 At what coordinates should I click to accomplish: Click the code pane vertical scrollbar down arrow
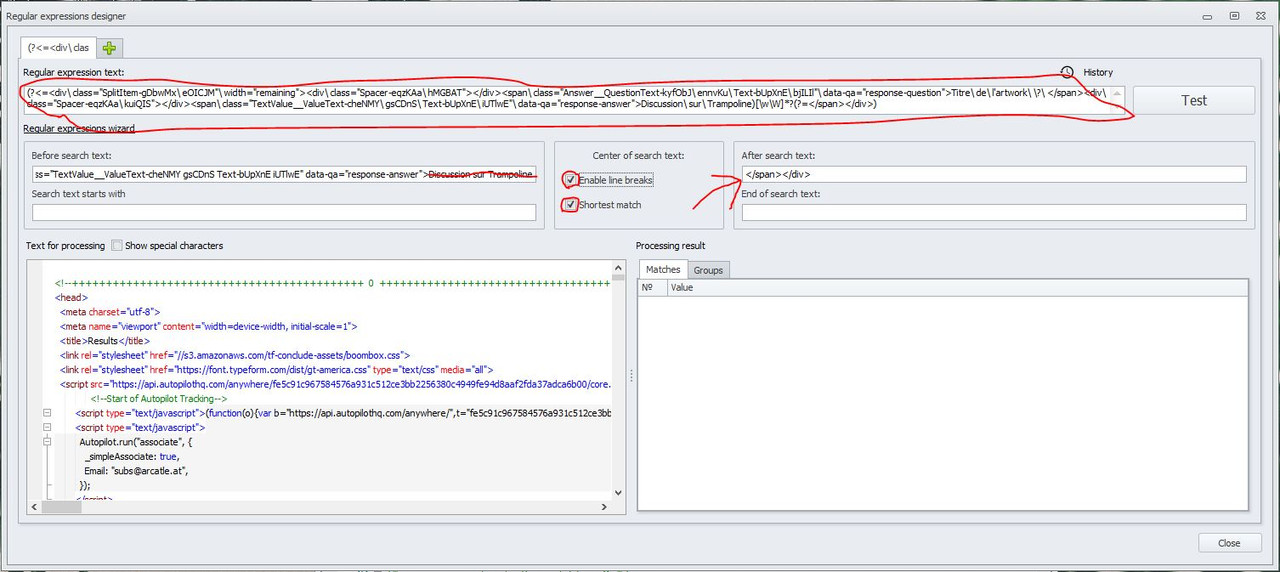(618, 493)
